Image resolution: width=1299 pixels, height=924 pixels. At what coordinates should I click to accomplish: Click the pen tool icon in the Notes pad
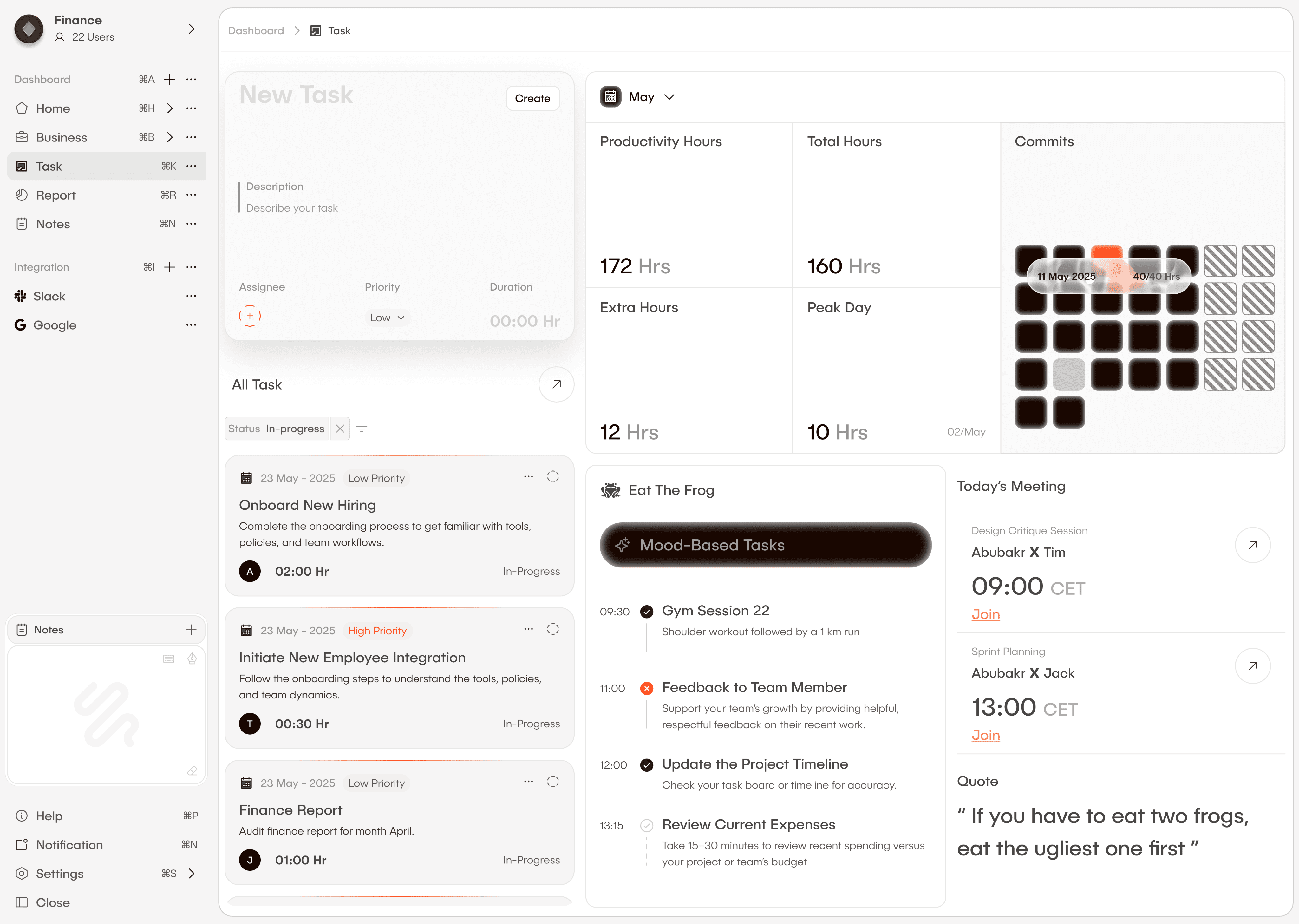[192, 658]
